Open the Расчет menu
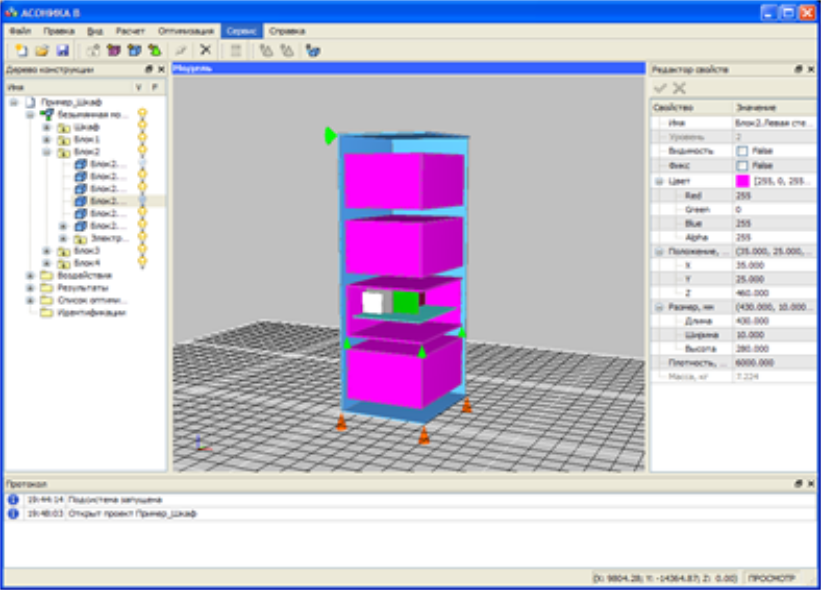Screen dimensions: 821x590 pyautogui.click(x=130, y=31)
